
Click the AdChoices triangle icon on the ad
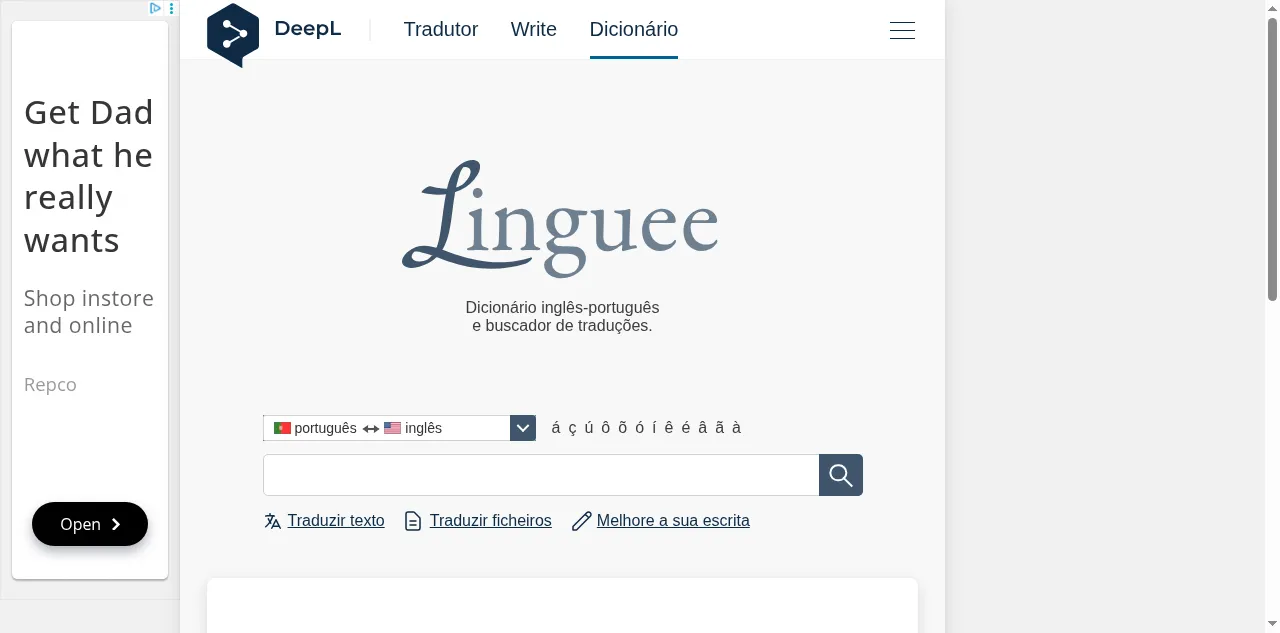coord(156,8)
